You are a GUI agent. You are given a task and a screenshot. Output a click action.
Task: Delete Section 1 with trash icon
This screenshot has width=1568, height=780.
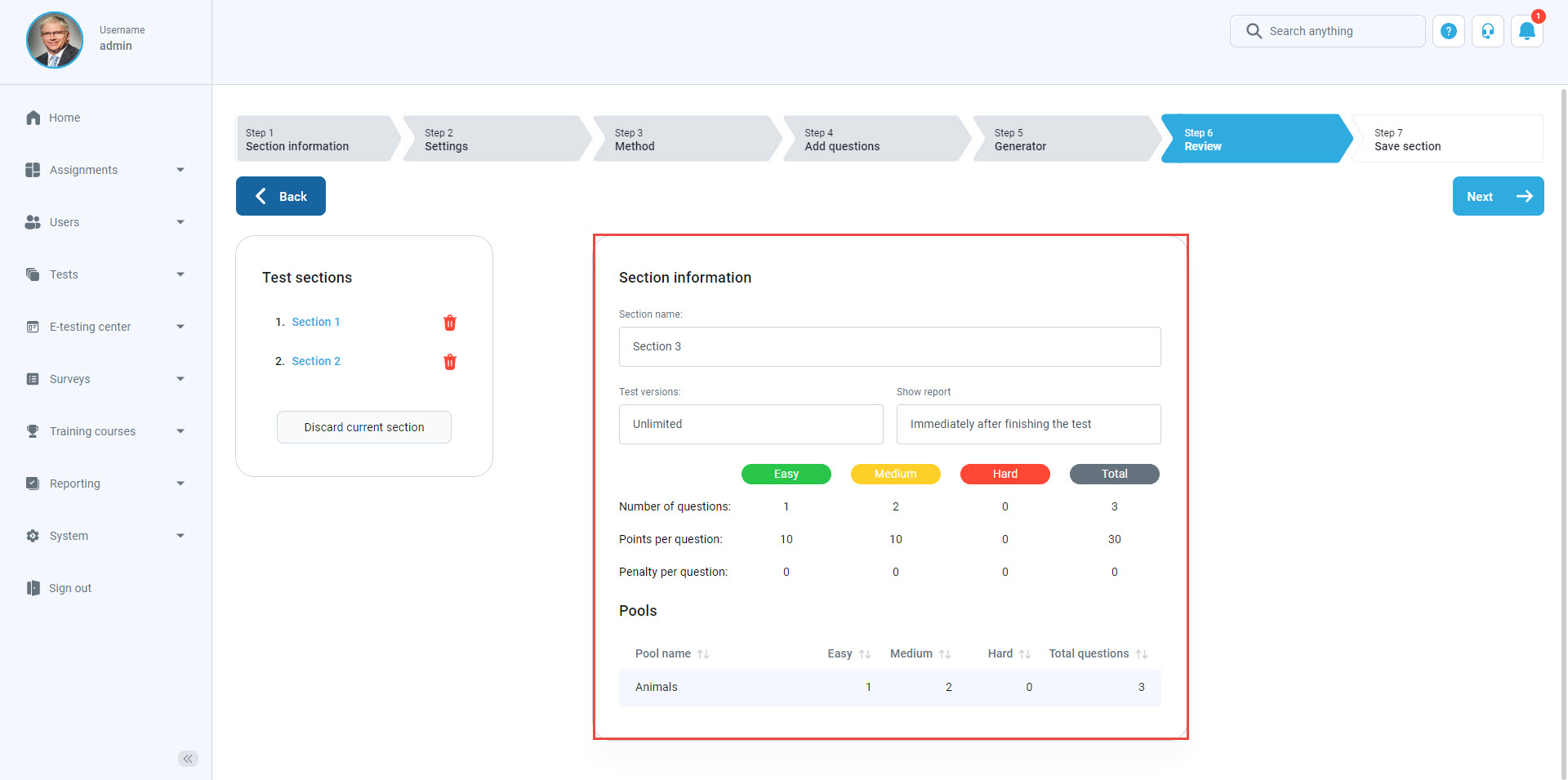[x=449, y=323]
